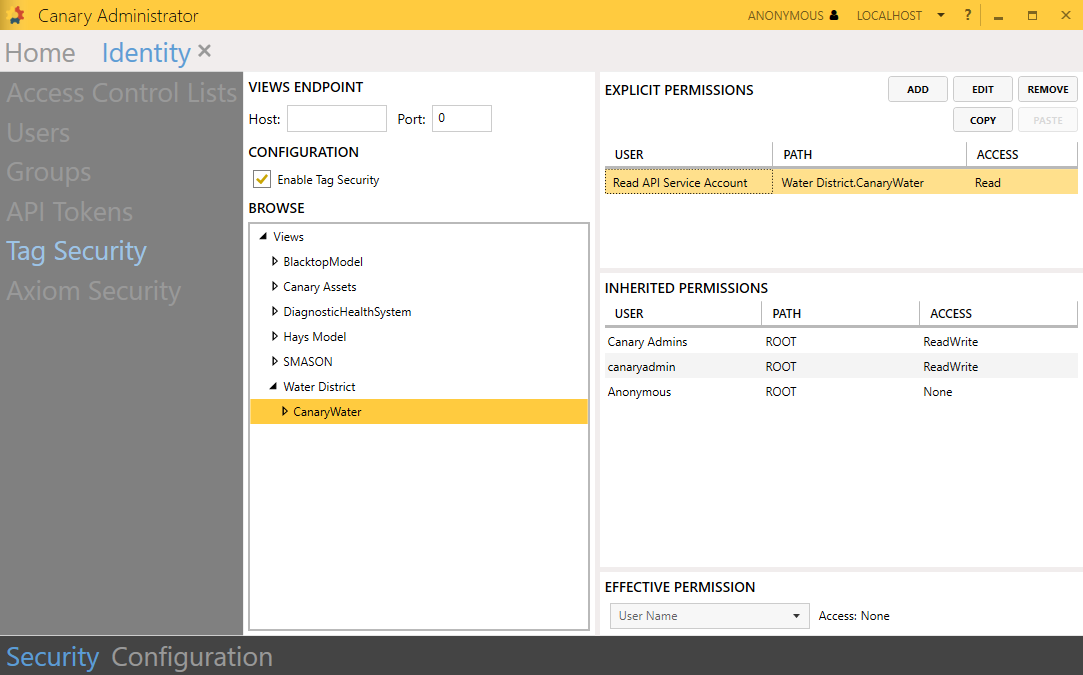This screenshot has width=1083, height=675.
Task: Open the User Name dropdown
Action: point(709,616)
